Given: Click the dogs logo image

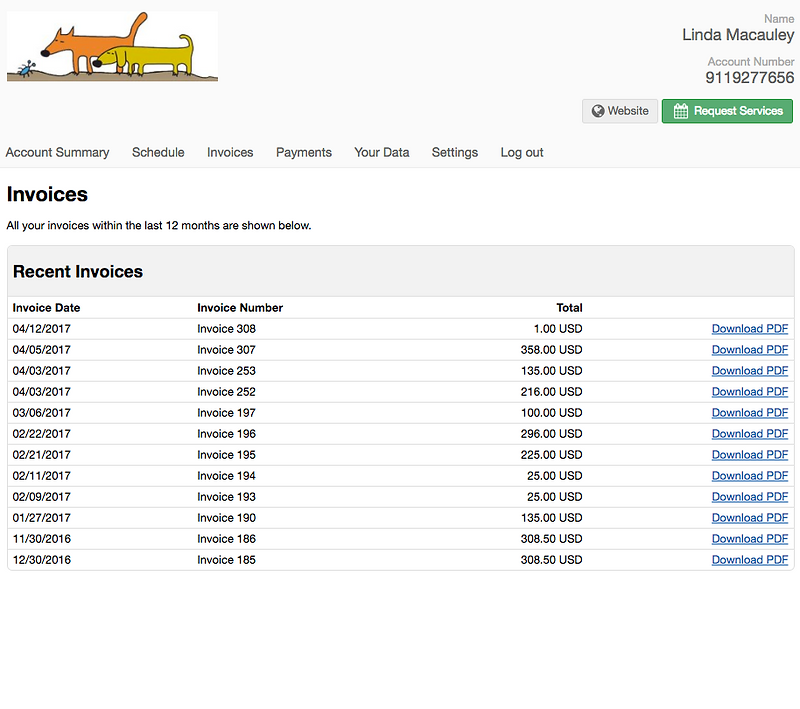Looking at the screenshot, I should click(112, 46).
